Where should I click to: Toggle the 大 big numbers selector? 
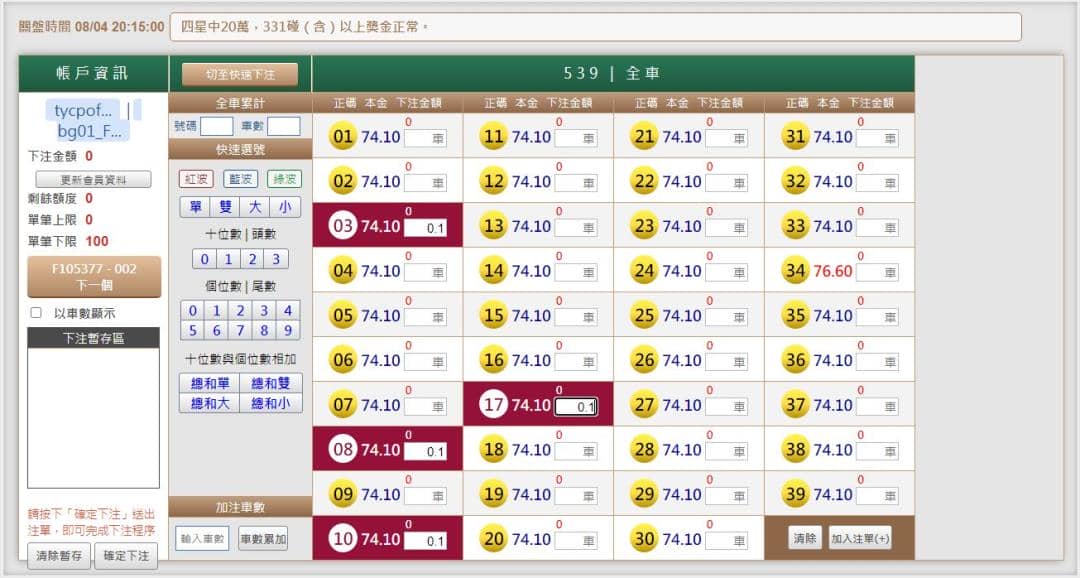(x=255, y=207)
